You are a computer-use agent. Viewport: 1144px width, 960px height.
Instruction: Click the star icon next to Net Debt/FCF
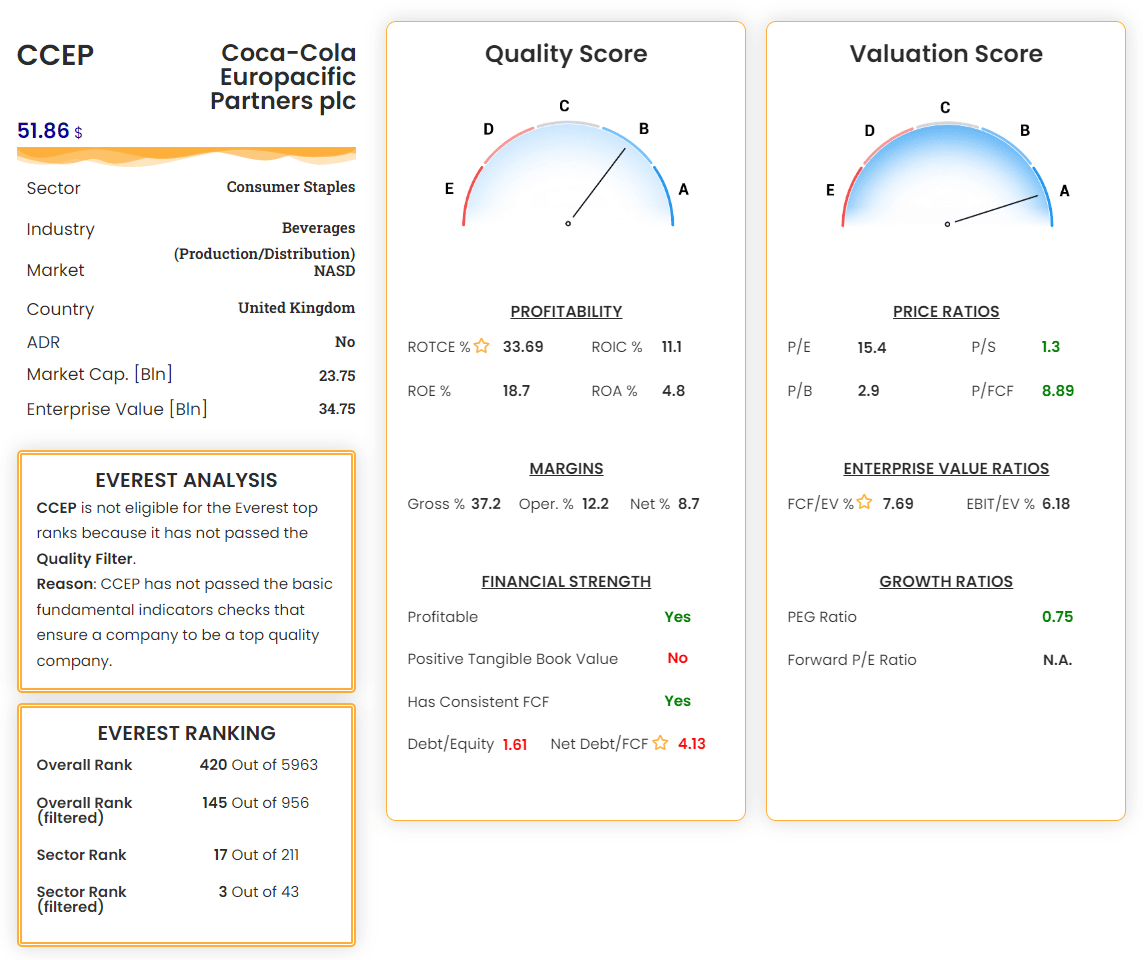click(x=660, y=743)
